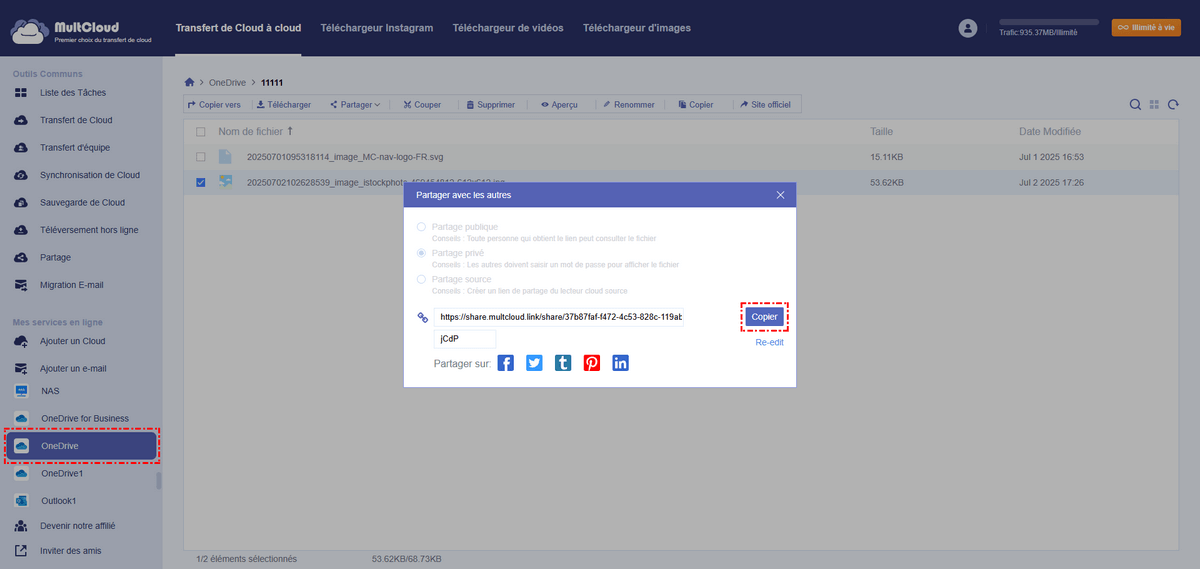The height and width of the screenshot is (569, 1200).
Task: Click Renommer toolbar button
Action: [629, 104]
